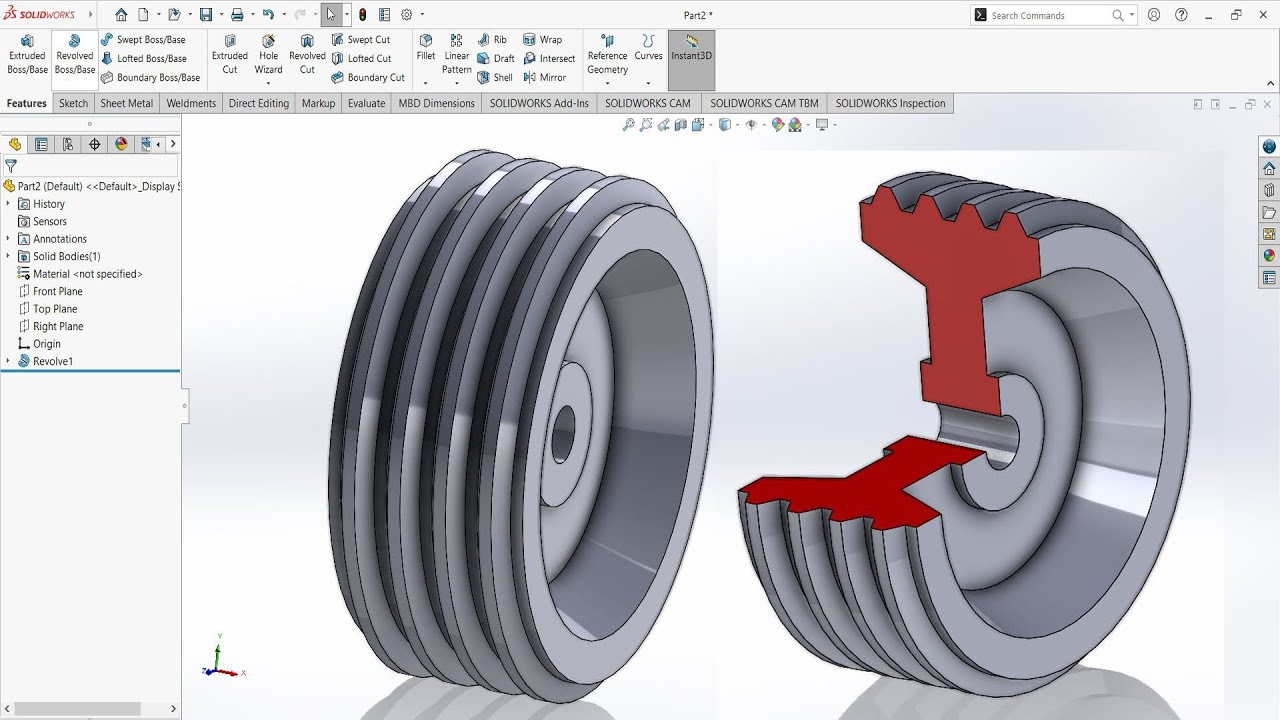Open the View Settings monitor dropdown arrow
1280x720 pixels.
coord(834,125)
